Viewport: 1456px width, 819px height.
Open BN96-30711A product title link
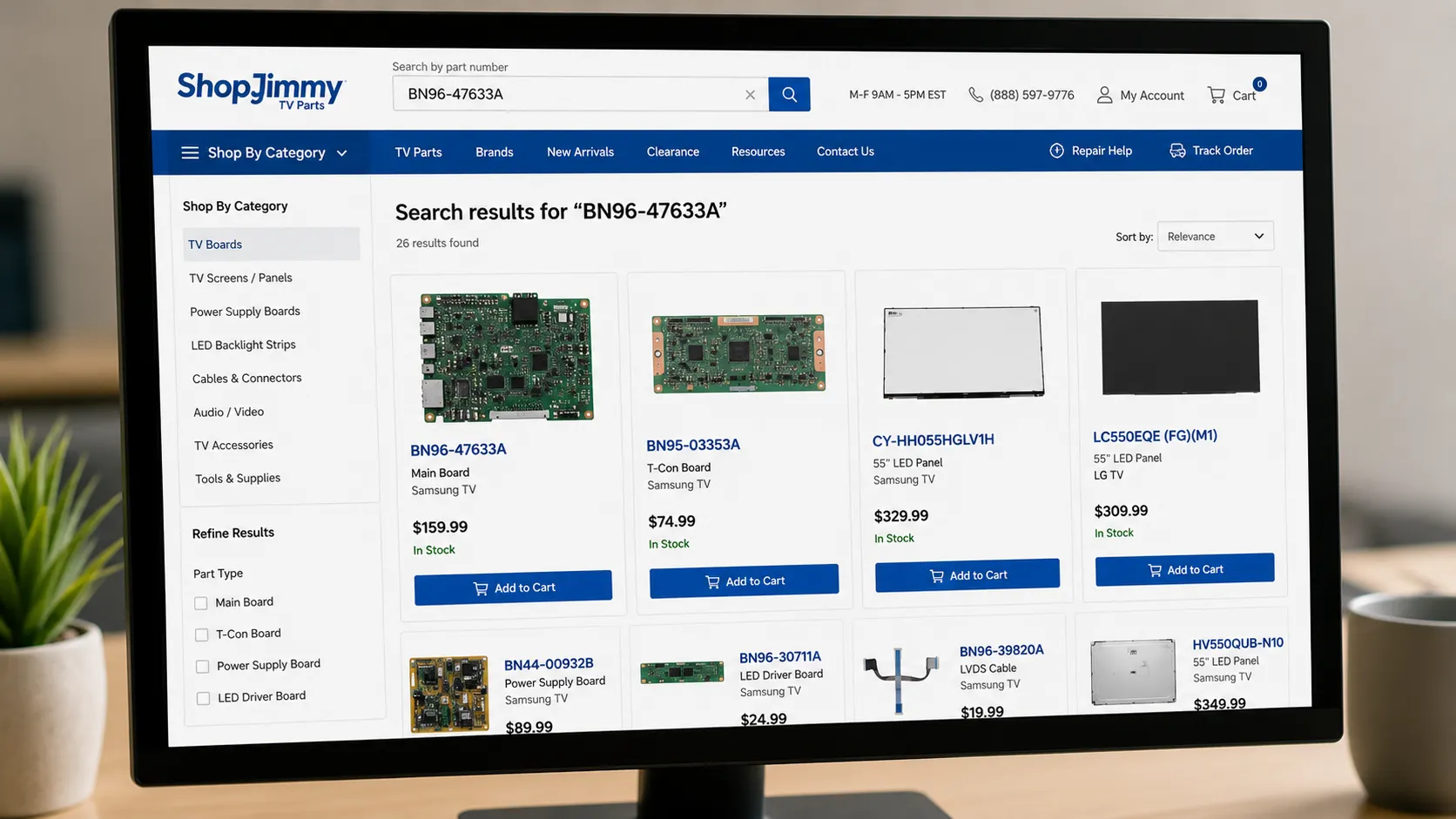tap(780, 657)
